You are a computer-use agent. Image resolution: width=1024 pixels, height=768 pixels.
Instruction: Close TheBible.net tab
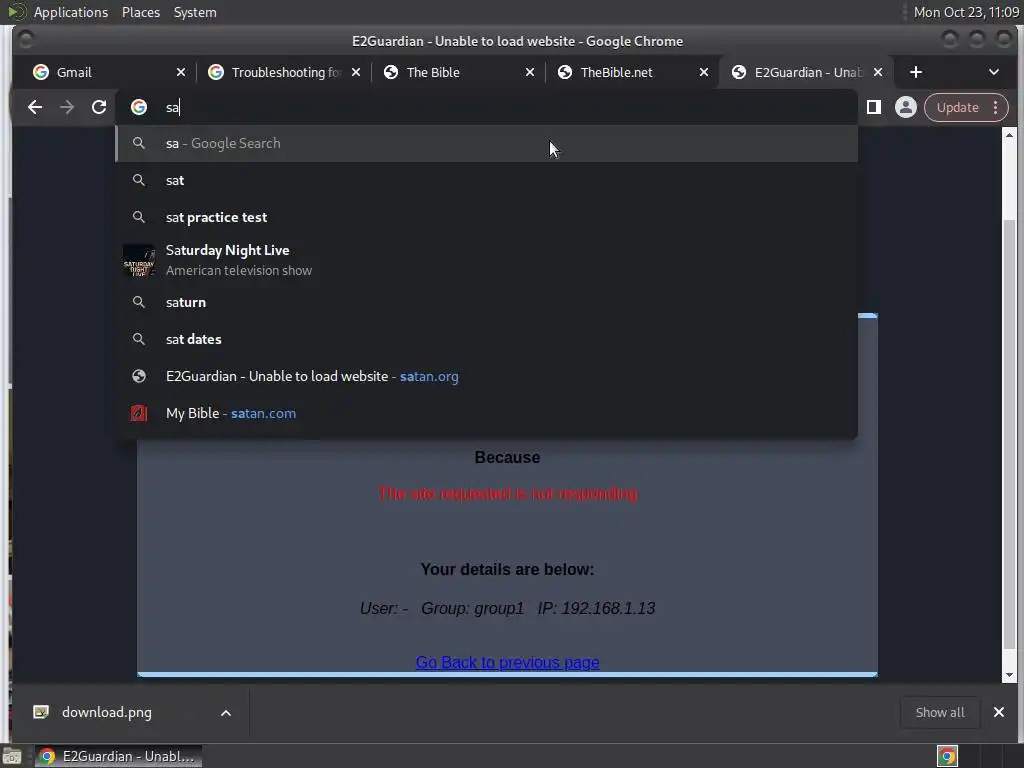tap(703, 72)
